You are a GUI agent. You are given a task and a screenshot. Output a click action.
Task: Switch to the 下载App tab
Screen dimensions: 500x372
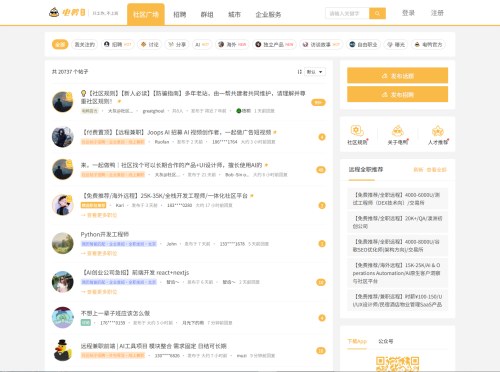[x=357, y=341]
